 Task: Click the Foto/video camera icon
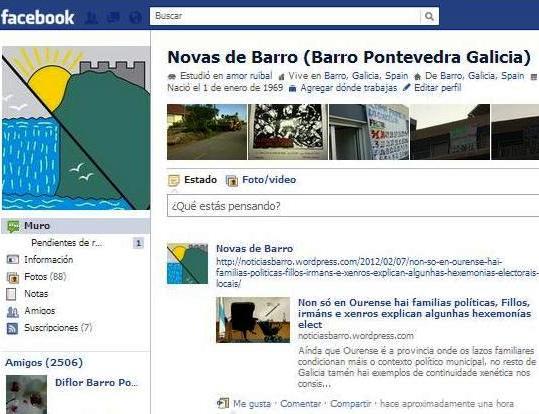232,181
